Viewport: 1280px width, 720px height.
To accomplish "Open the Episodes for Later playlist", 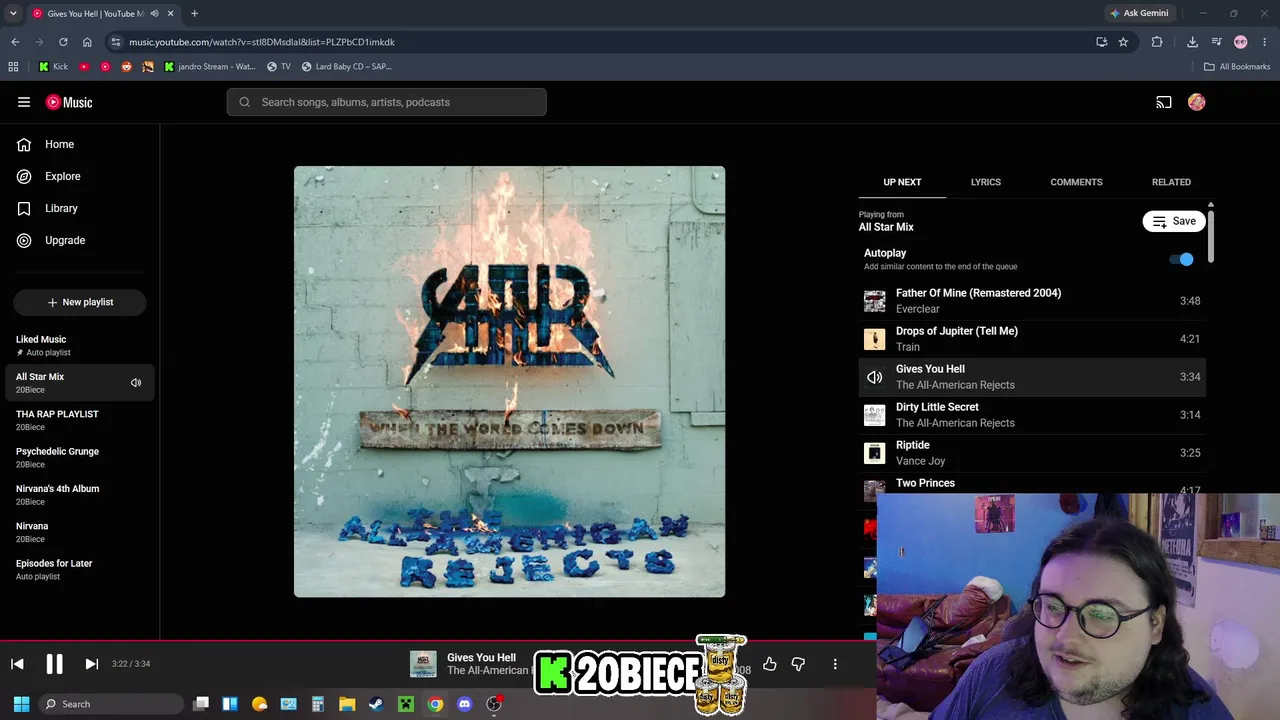I will click(80, 569).
